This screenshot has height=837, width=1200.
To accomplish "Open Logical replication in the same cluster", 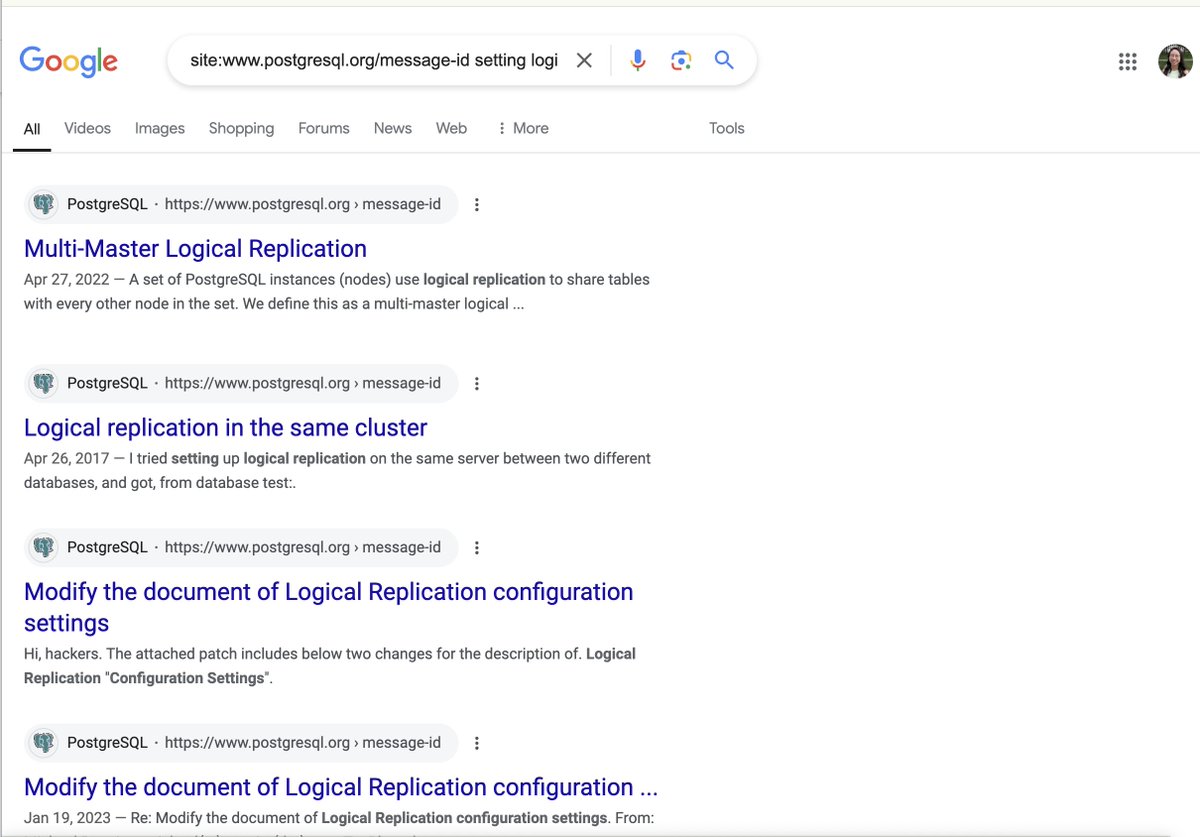I will point(225,428).
